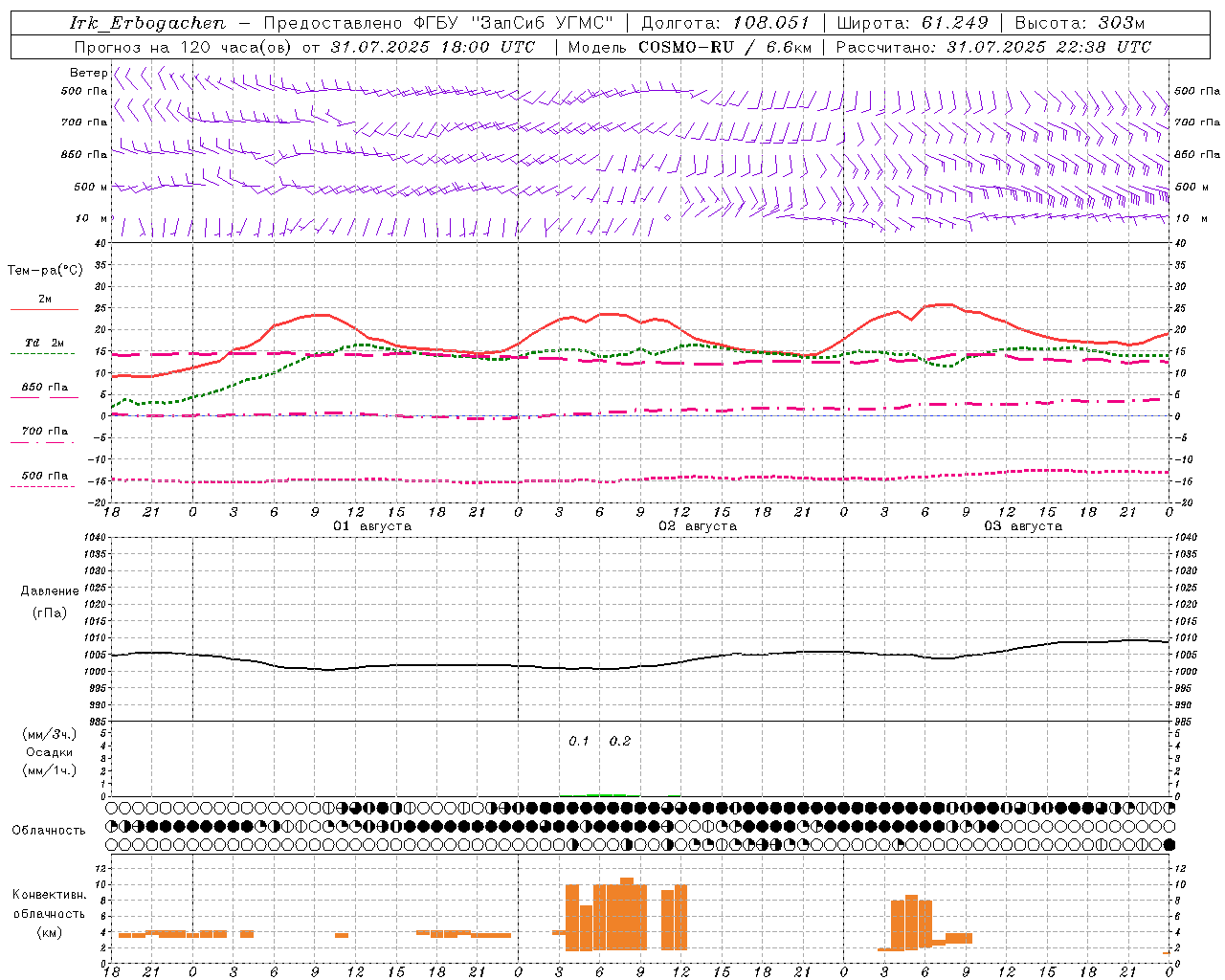
Task: Click the 0.1 precipitation amount value
Action: point(579,741)
